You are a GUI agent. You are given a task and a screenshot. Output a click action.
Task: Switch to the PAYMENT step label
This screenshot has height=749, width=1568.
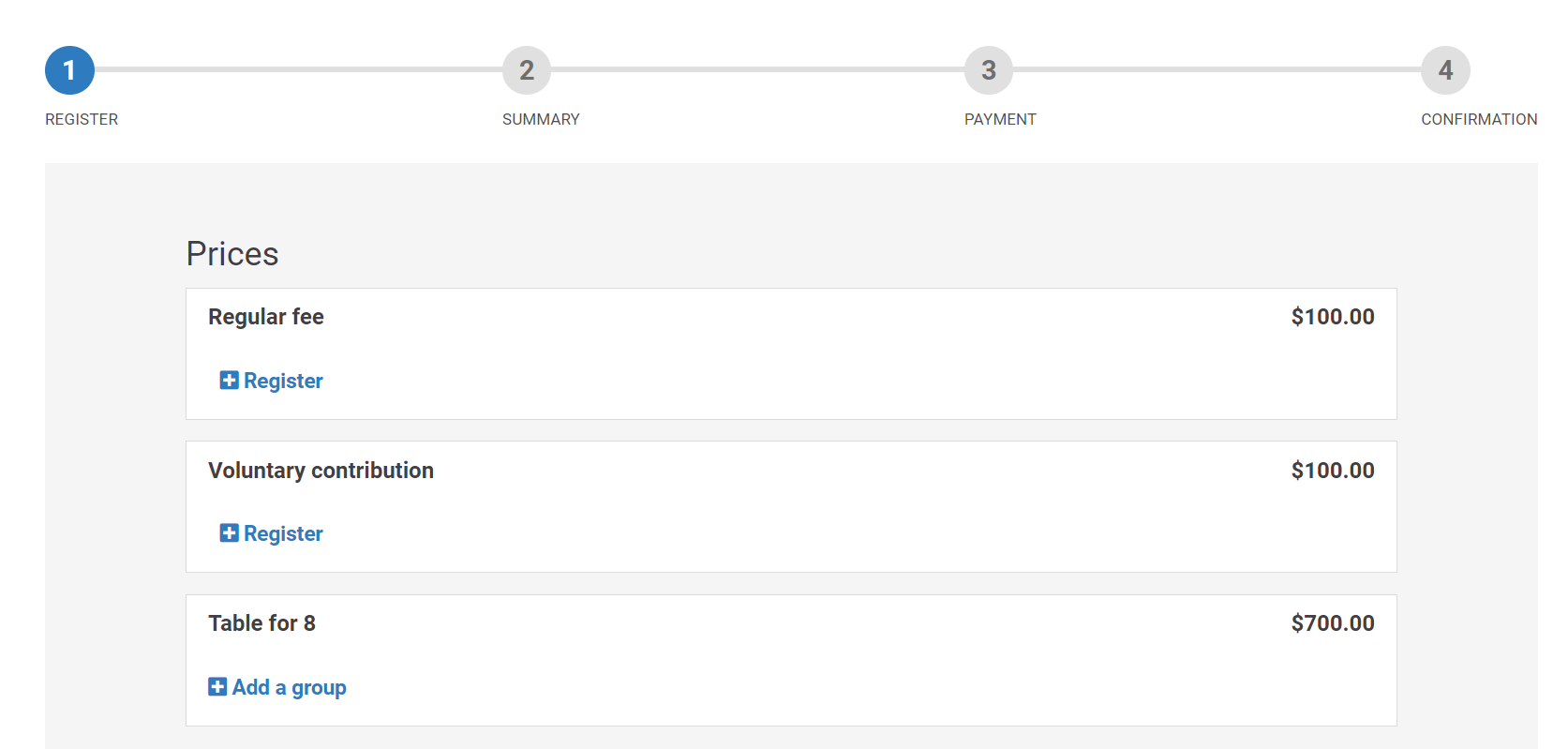click(x=1000, y=119)
